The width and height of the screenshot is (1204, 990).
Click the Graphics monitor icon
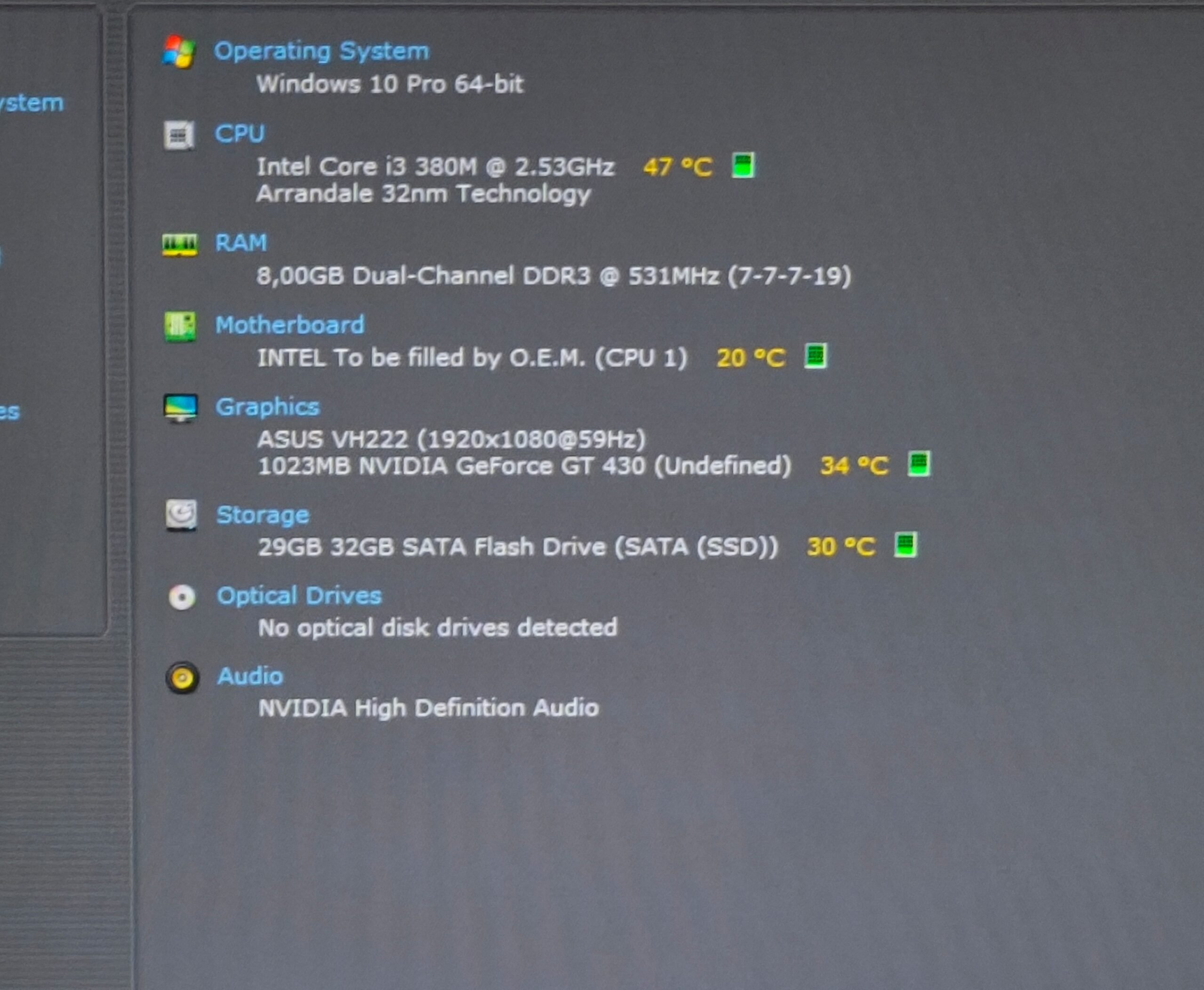point(181,408)
